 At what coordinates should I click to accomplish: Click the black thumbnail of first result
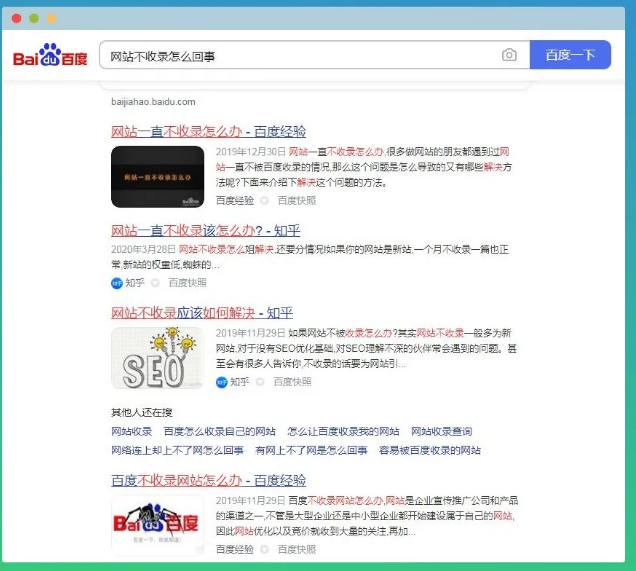point(157,176)
